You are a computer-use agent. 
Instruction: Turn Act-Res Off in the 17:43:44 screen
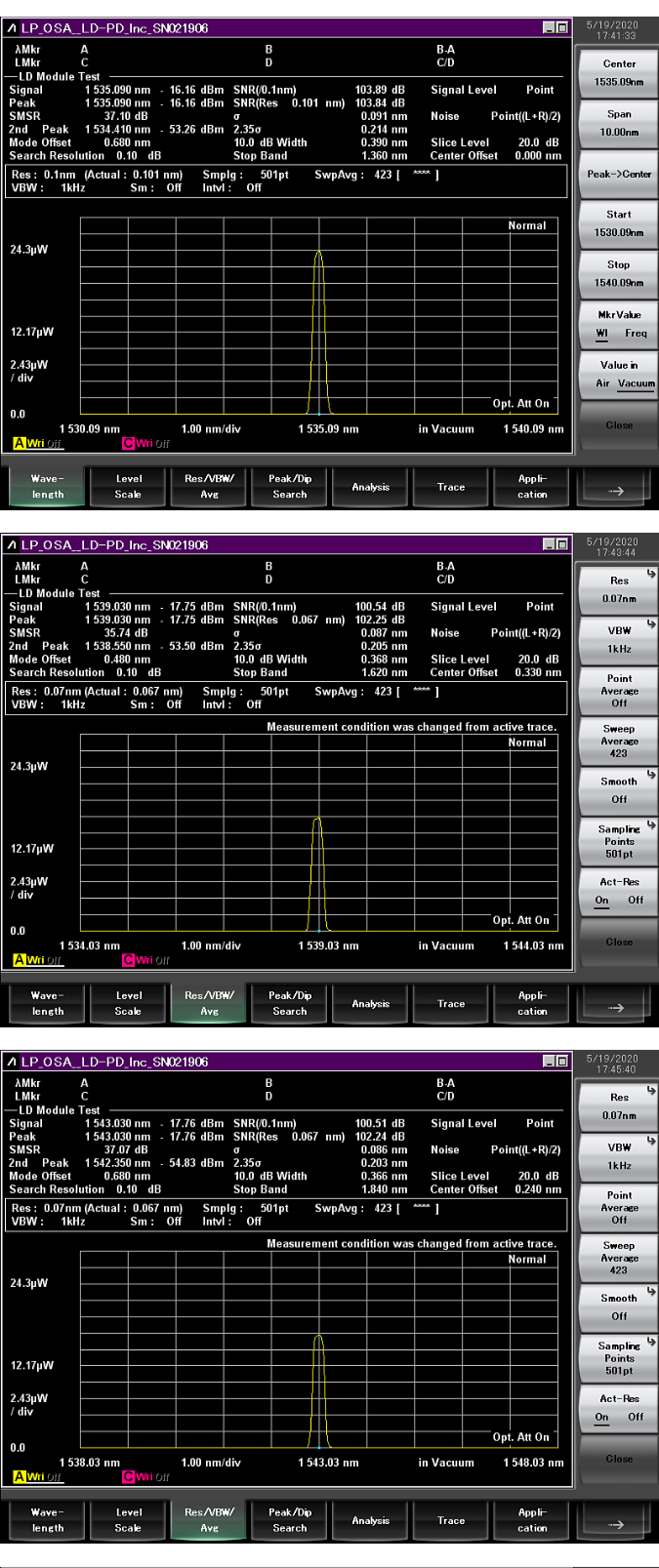pos(636,901)
